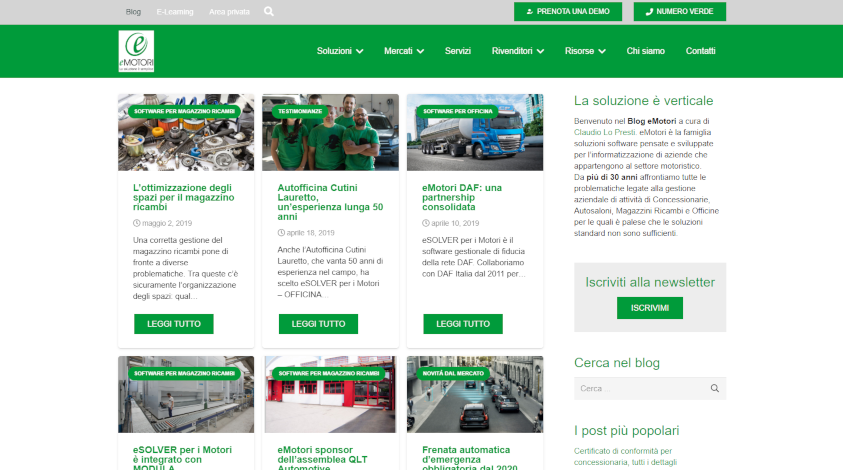Expand the Risorse menu chevron

602,51
